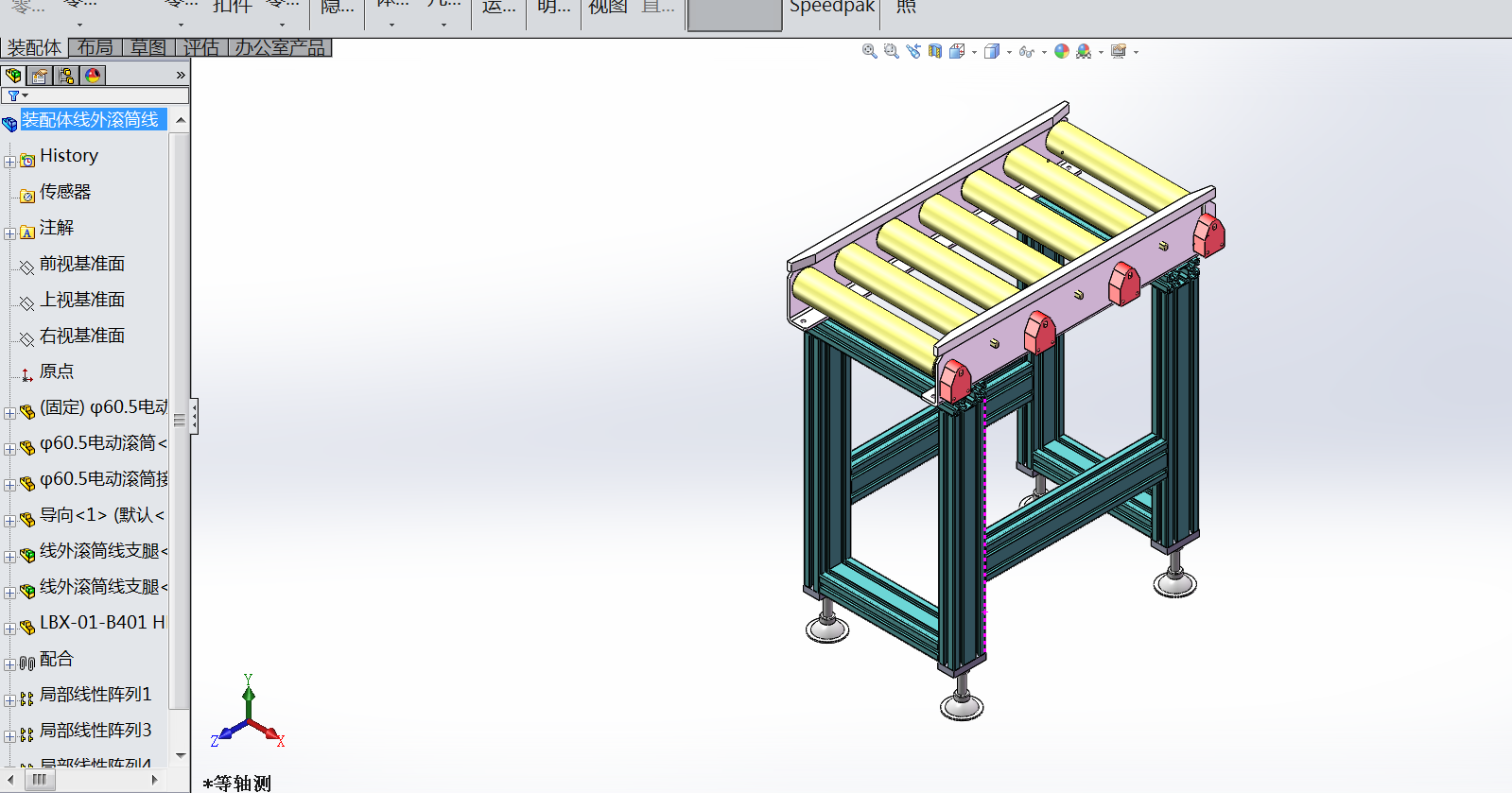The height and width of the screenshot is (793, 1512).
Task: Open the View Orientation dropdown arrow
Action: tap(974, 53)
